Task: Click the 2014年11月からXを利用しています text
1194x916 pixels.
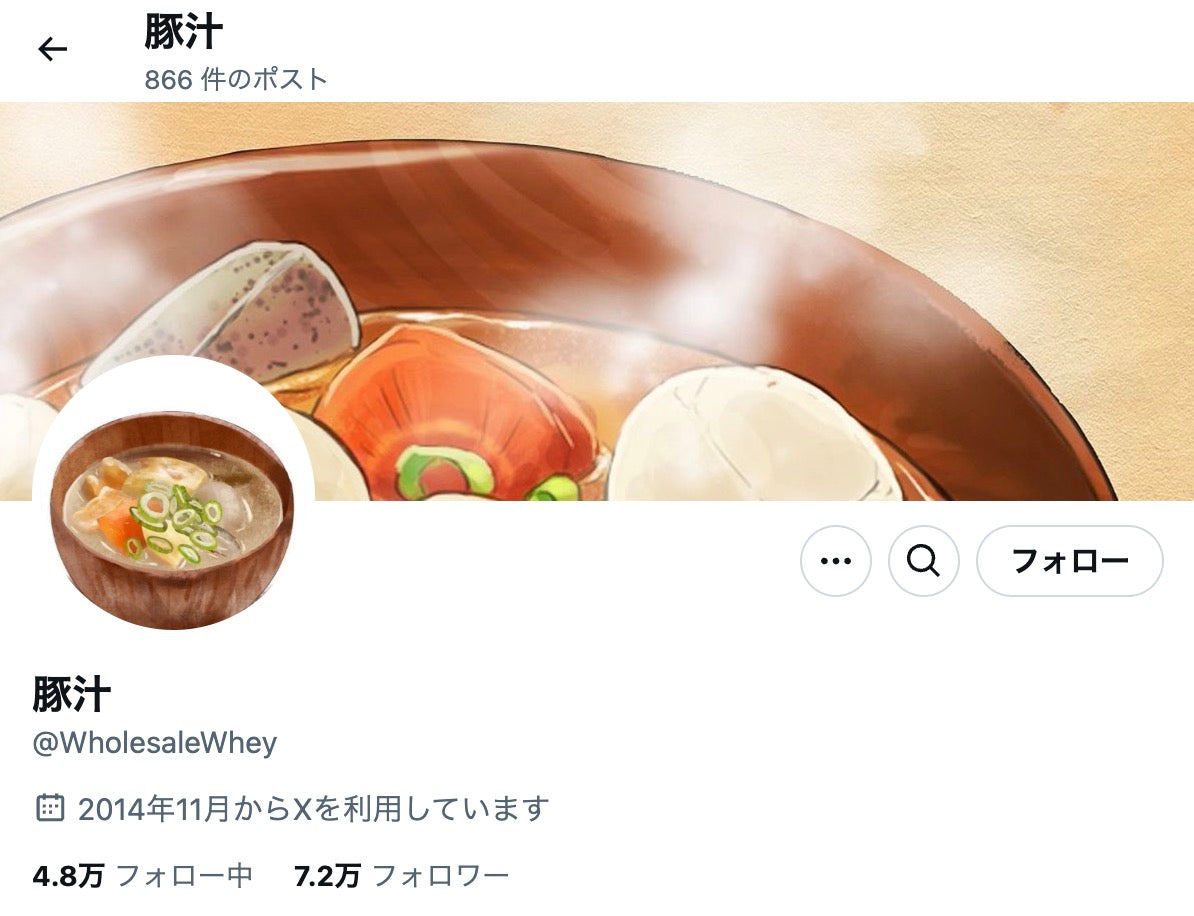Action: point(313,808)
